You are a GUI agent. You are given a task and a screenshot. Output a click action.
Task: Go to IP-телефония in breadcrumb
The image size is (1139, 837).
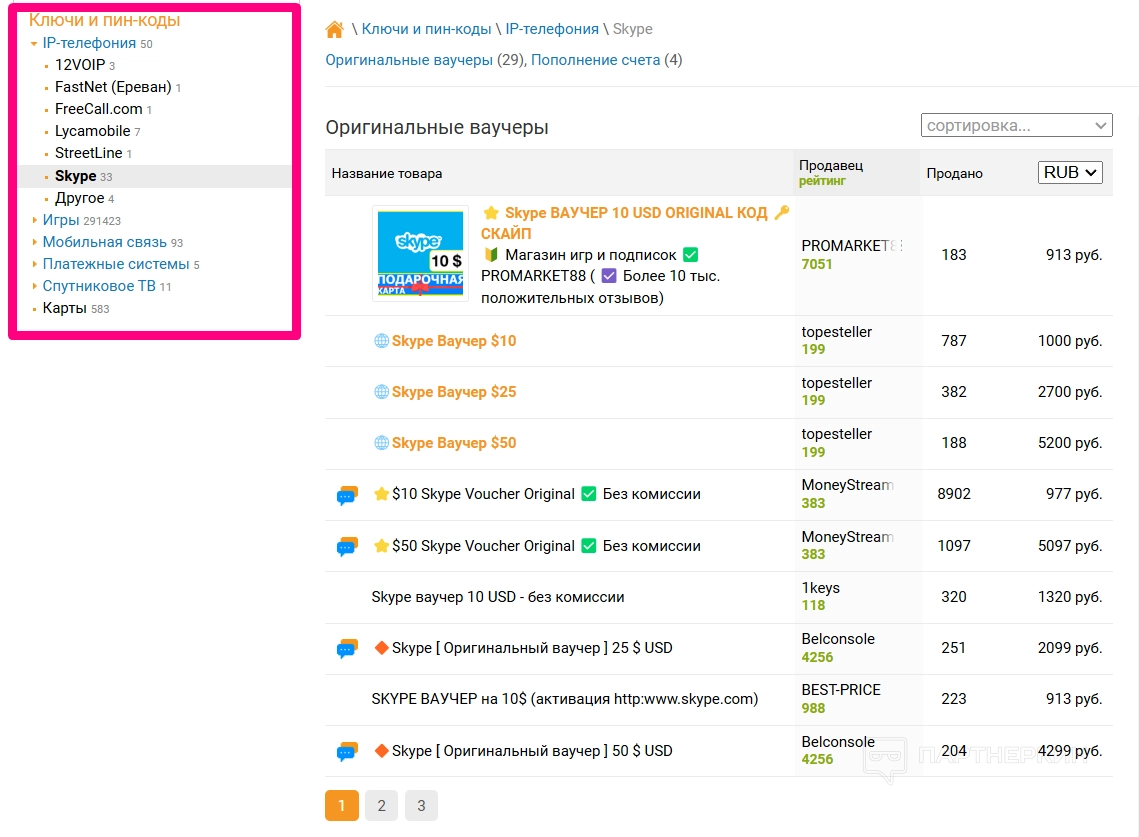tap(552, 29)
